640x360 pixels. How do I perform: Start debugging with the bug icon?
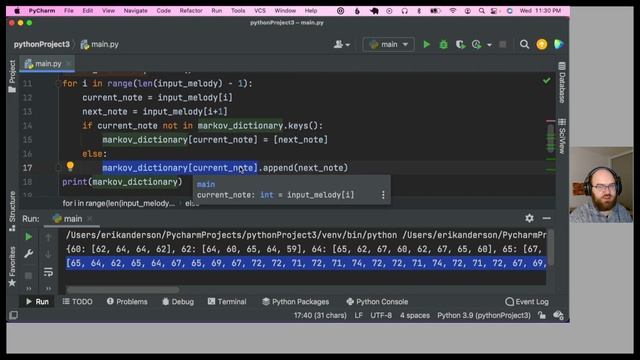click(x=444, y=44)
